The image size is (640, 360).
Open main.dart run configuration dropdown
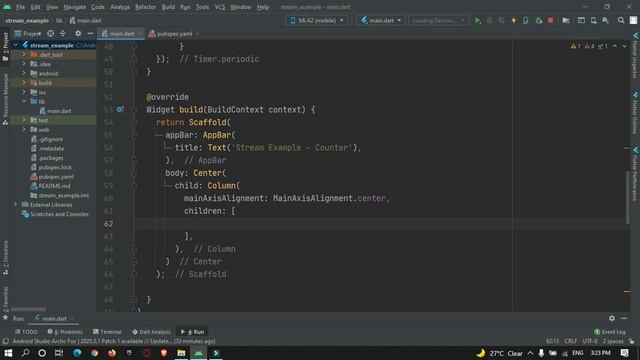coord(381,20)
